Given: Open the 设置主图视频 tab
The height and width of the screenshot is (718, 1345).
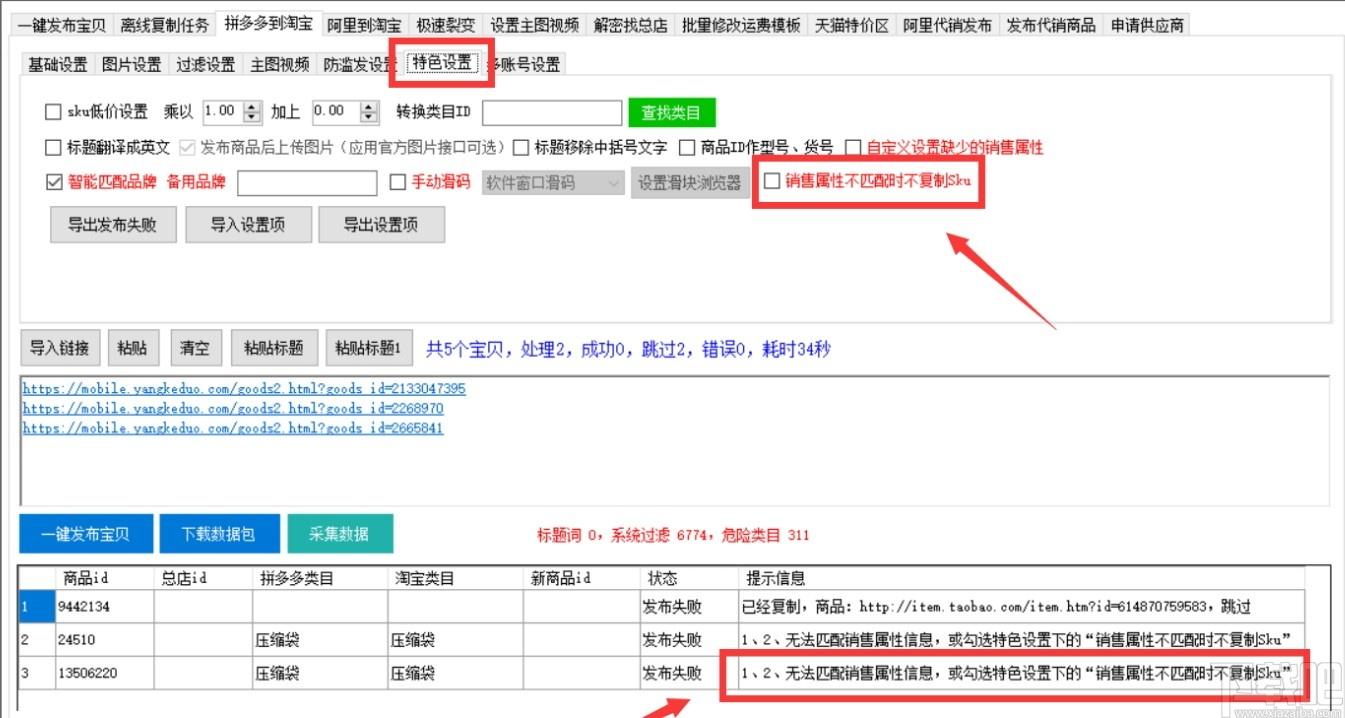Looking at the screenshot, I should pos(534,25).
